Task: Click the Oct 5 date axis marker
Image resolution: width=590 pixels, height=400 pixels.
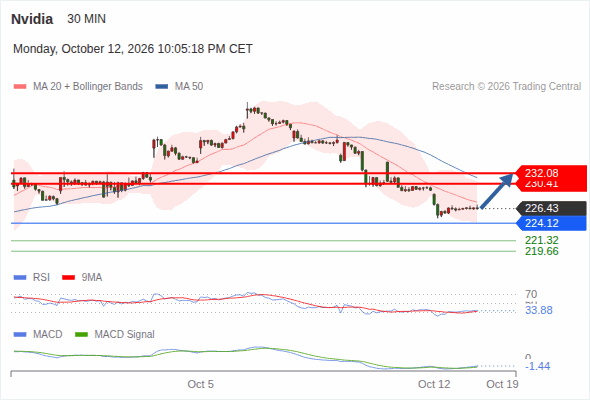Action: (x=201, y=384)
